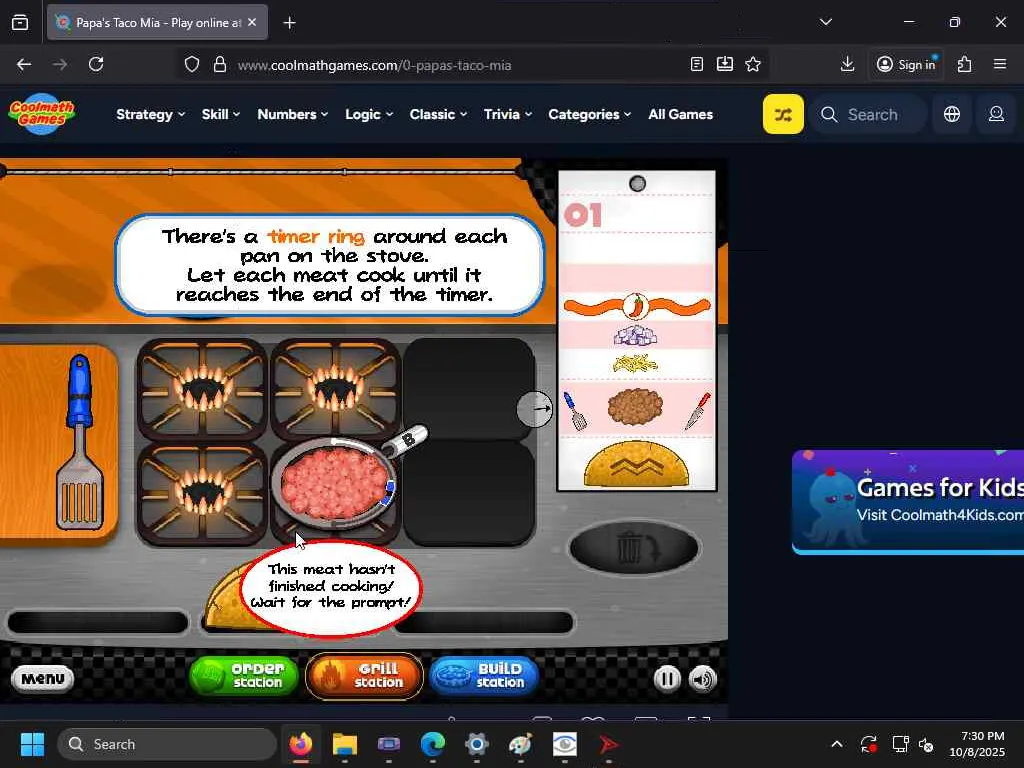
Task: Click the Coolmath Games logo
Action: click(x=42, y=114)
